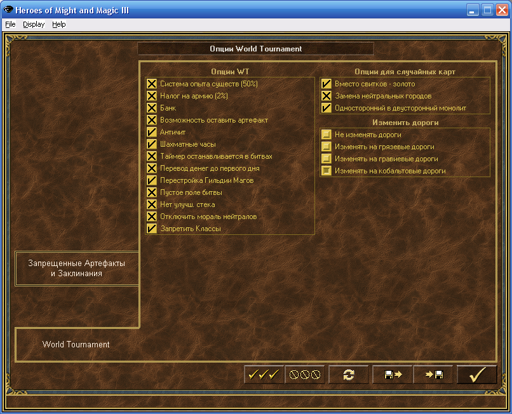The height and width of the screenshot is (414, 512).
Task: Switch to World Tournament tab
Action: click(76, 344)
